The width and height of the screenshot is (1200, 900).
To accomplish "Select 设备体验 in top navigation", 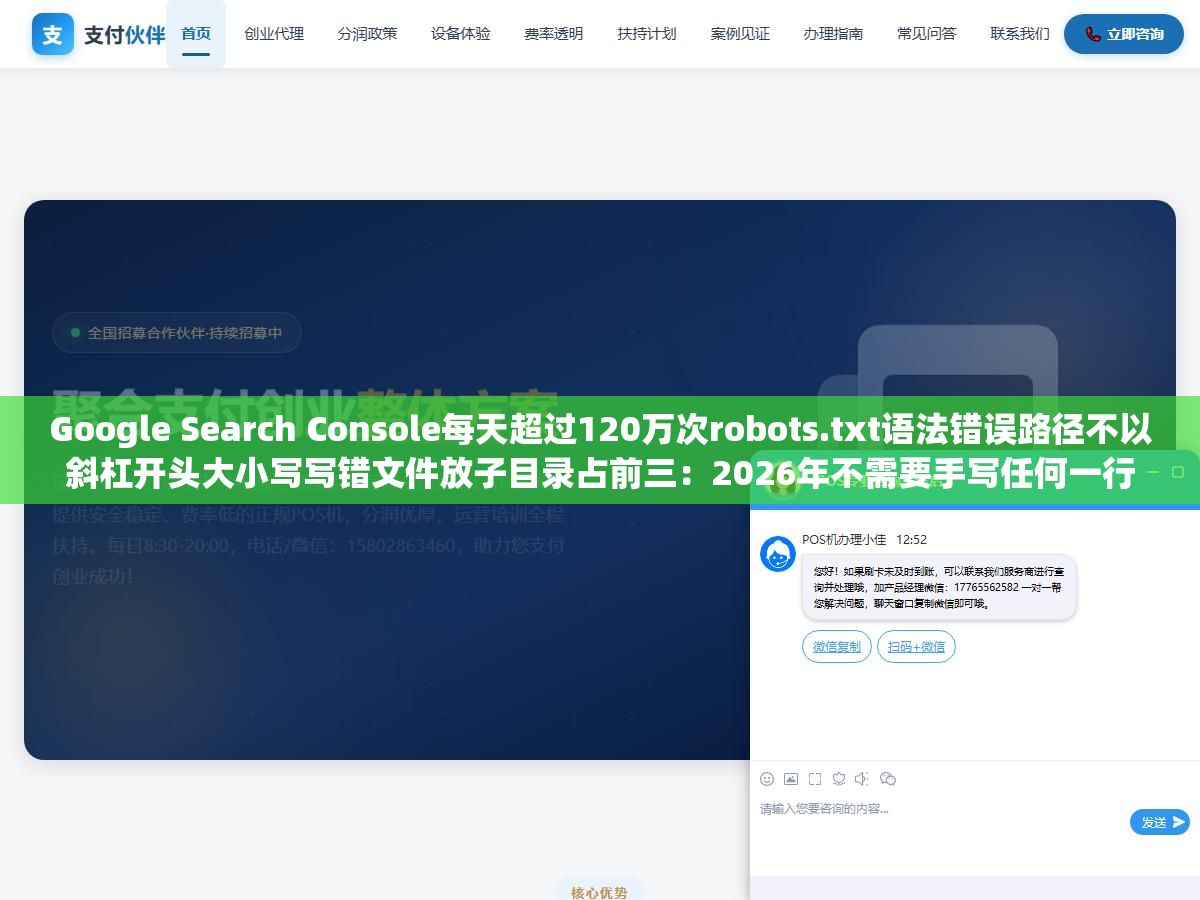I will click(x=461, y=34).
